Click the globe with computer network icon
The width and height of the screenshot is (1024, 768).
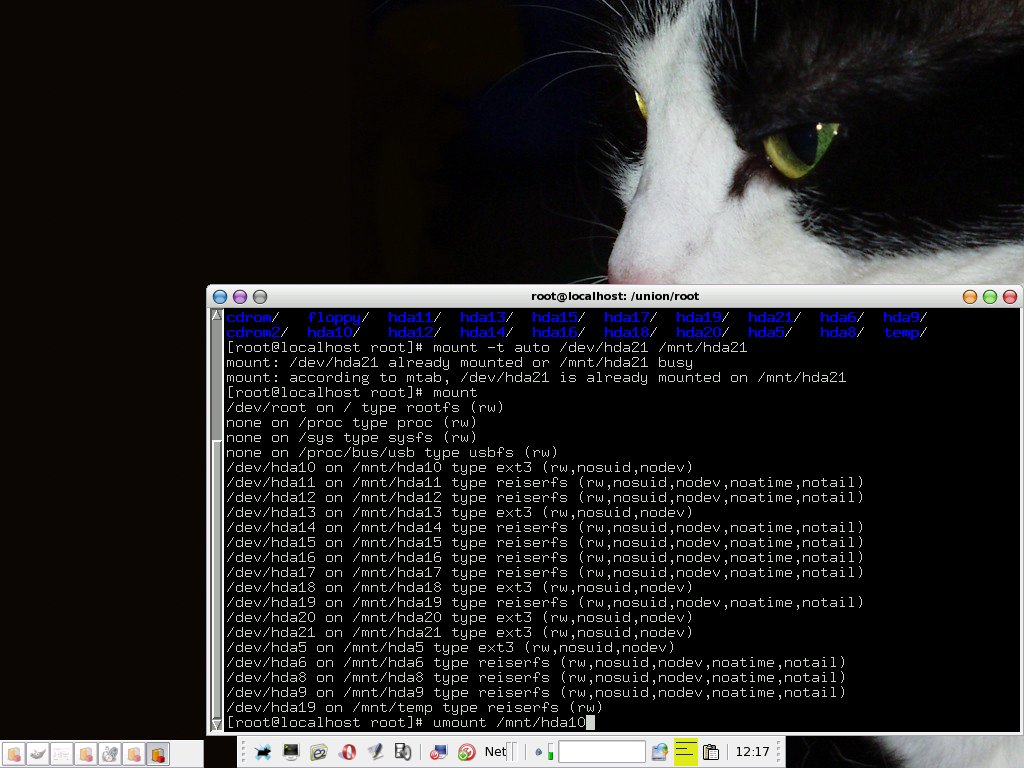(660, 752)
